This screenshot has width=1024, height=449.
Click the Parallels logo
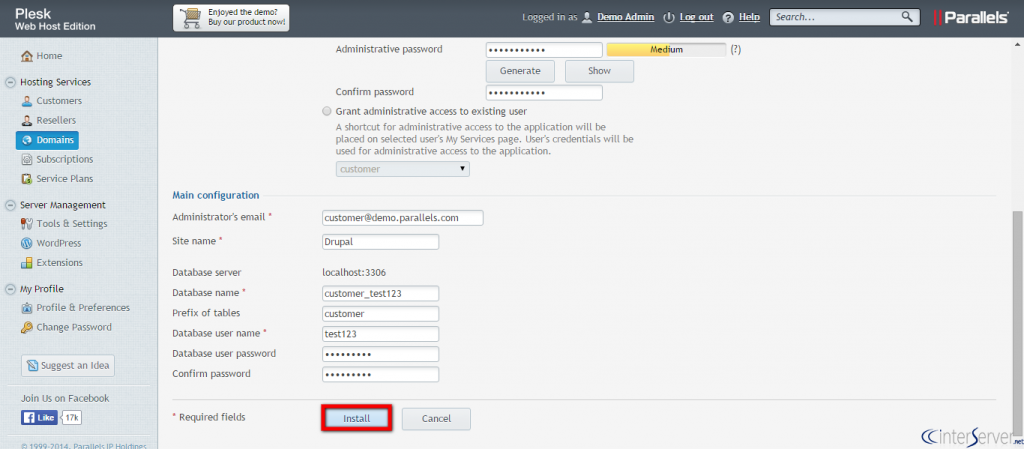coord(971,18)
